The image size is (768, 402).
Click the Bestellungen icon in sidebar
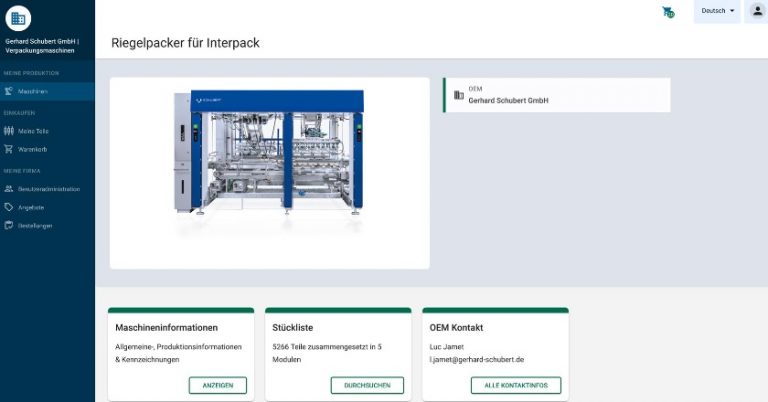click(9, 225)
